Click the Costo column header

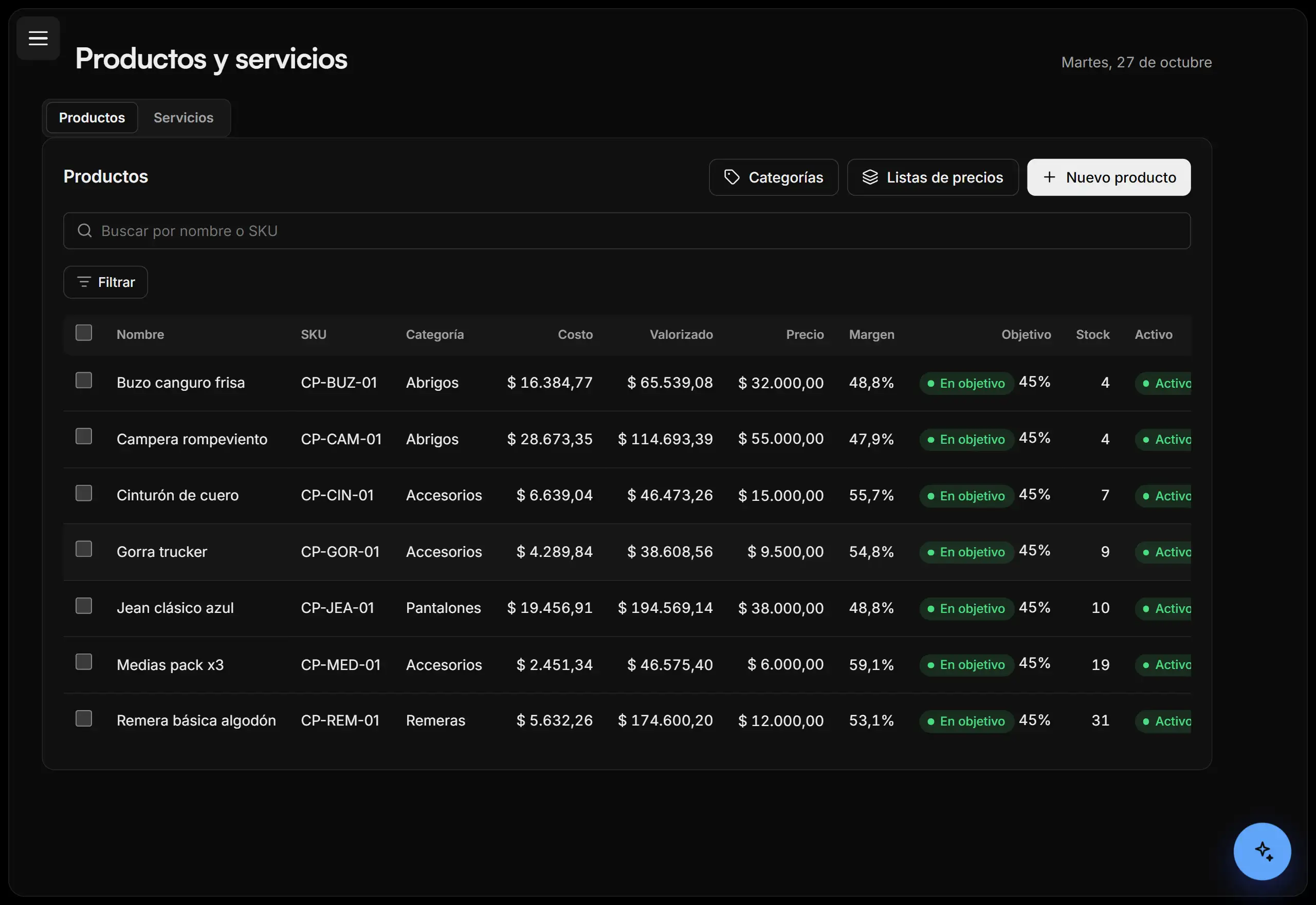click(x=575, y=335)
